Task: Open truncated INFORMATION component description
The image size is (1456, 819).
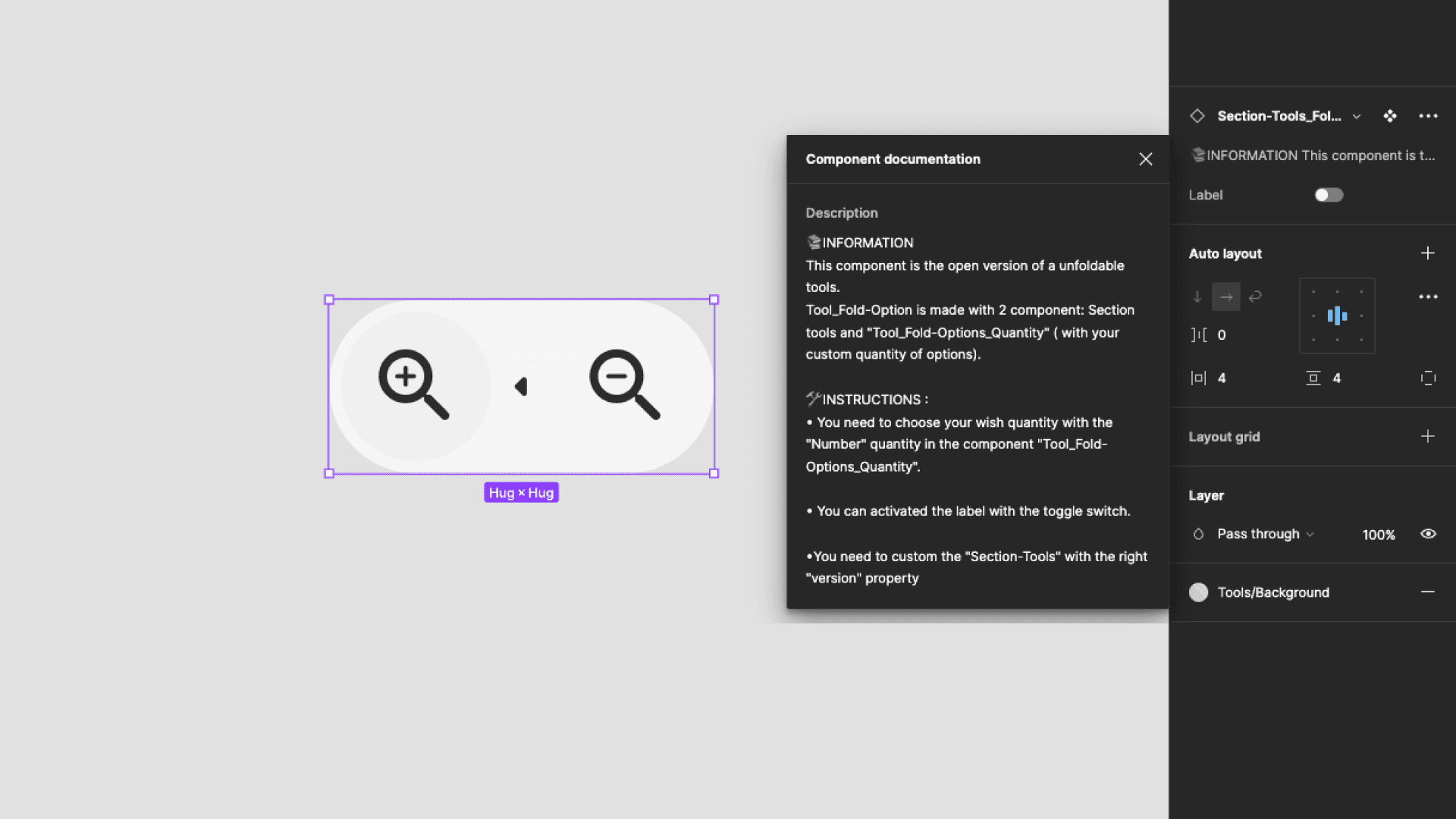Action: tap(1313, 155)
